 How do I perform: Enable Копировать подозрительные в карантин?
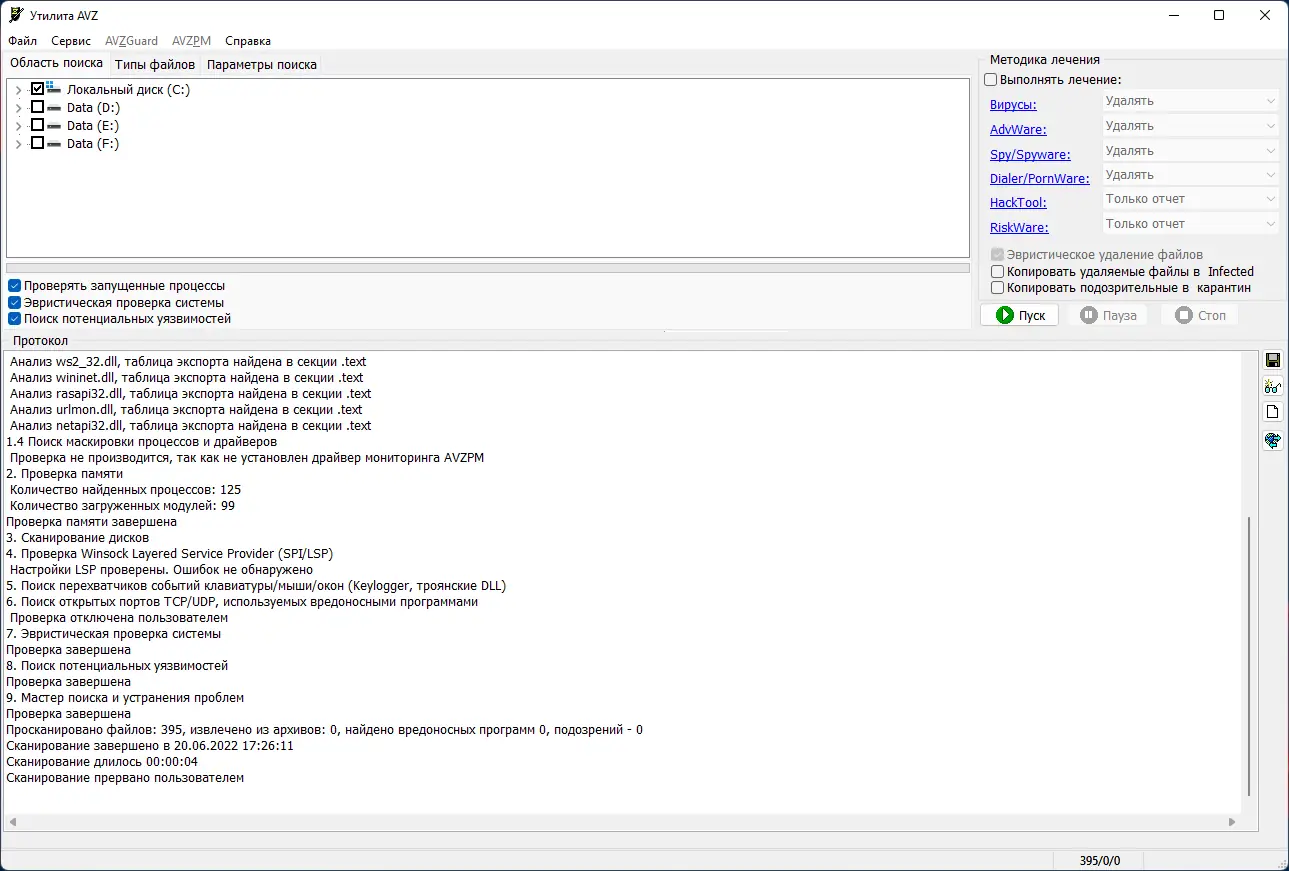point(997,288)
